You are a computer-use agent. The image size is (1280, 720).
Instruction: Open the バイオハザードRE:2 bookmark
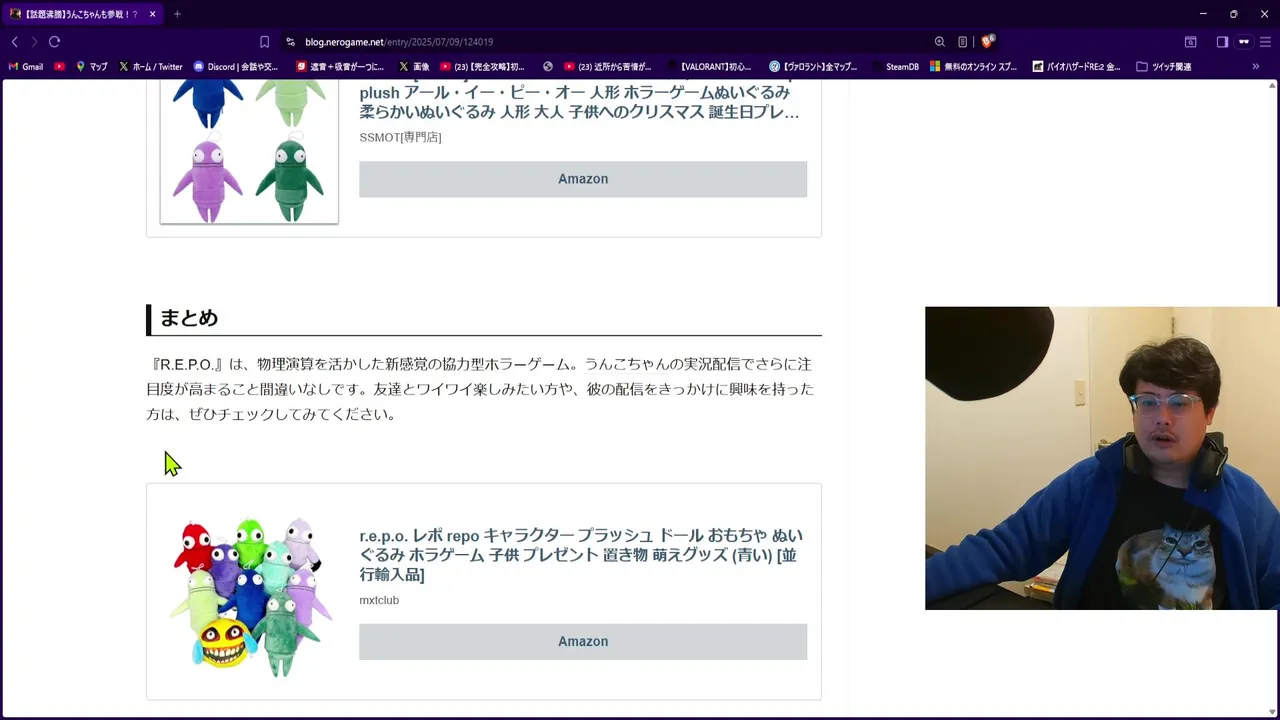[1075, 67]
